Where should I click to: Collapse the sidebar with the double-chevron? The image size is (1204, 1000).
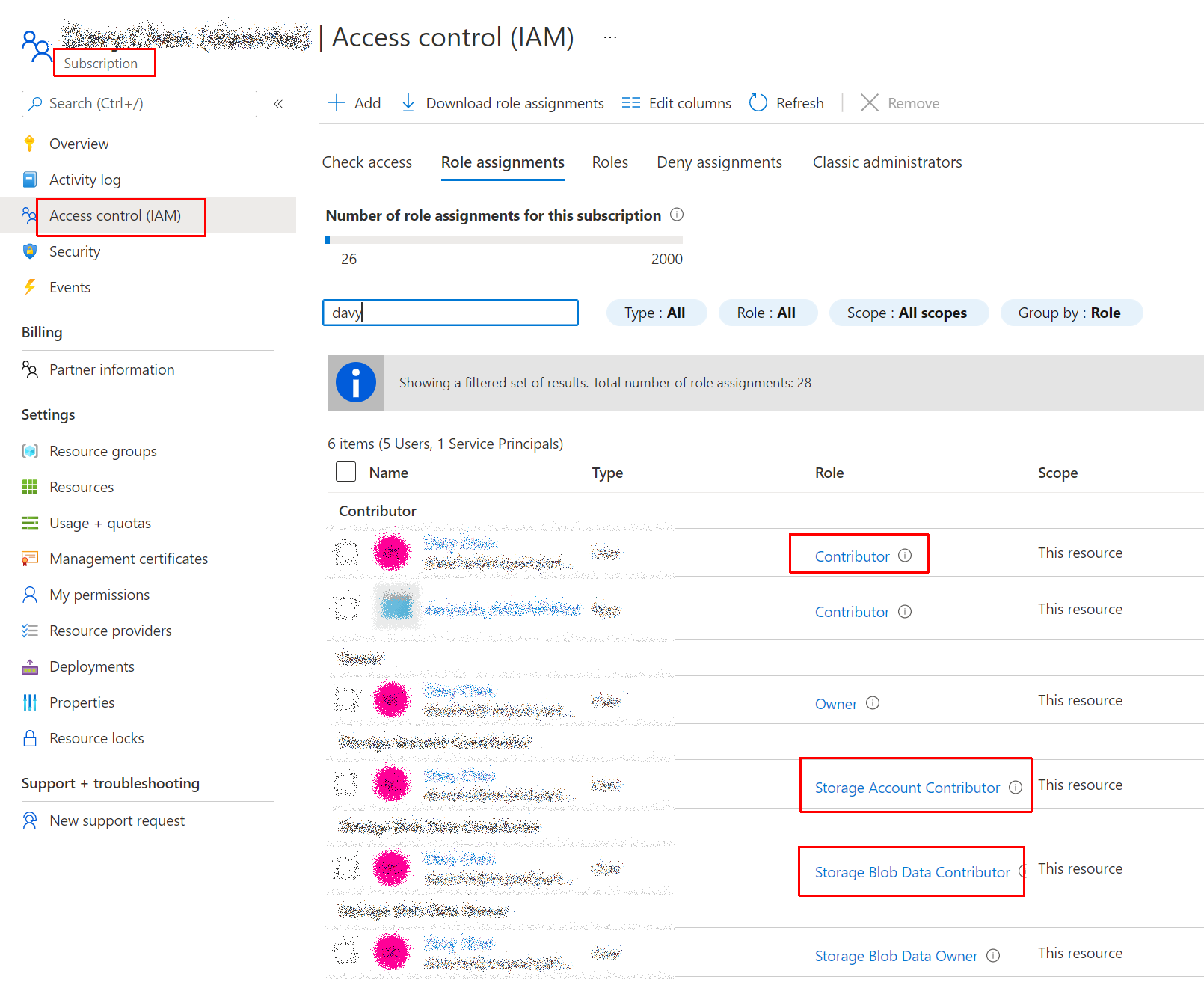pos(278,104)
